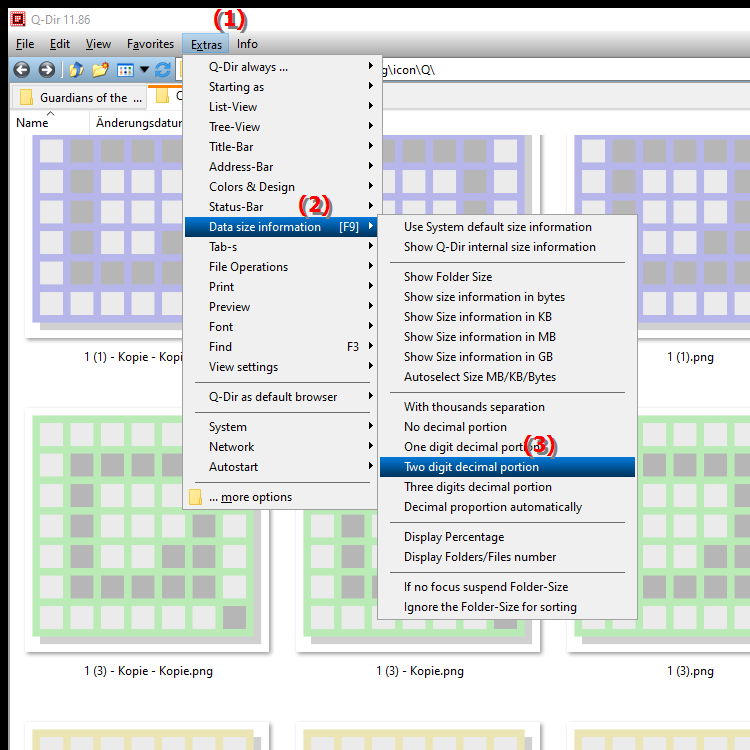Expand the Address-Bar submenu
This screenshot has width=750, height=750.
pos(282,167)
